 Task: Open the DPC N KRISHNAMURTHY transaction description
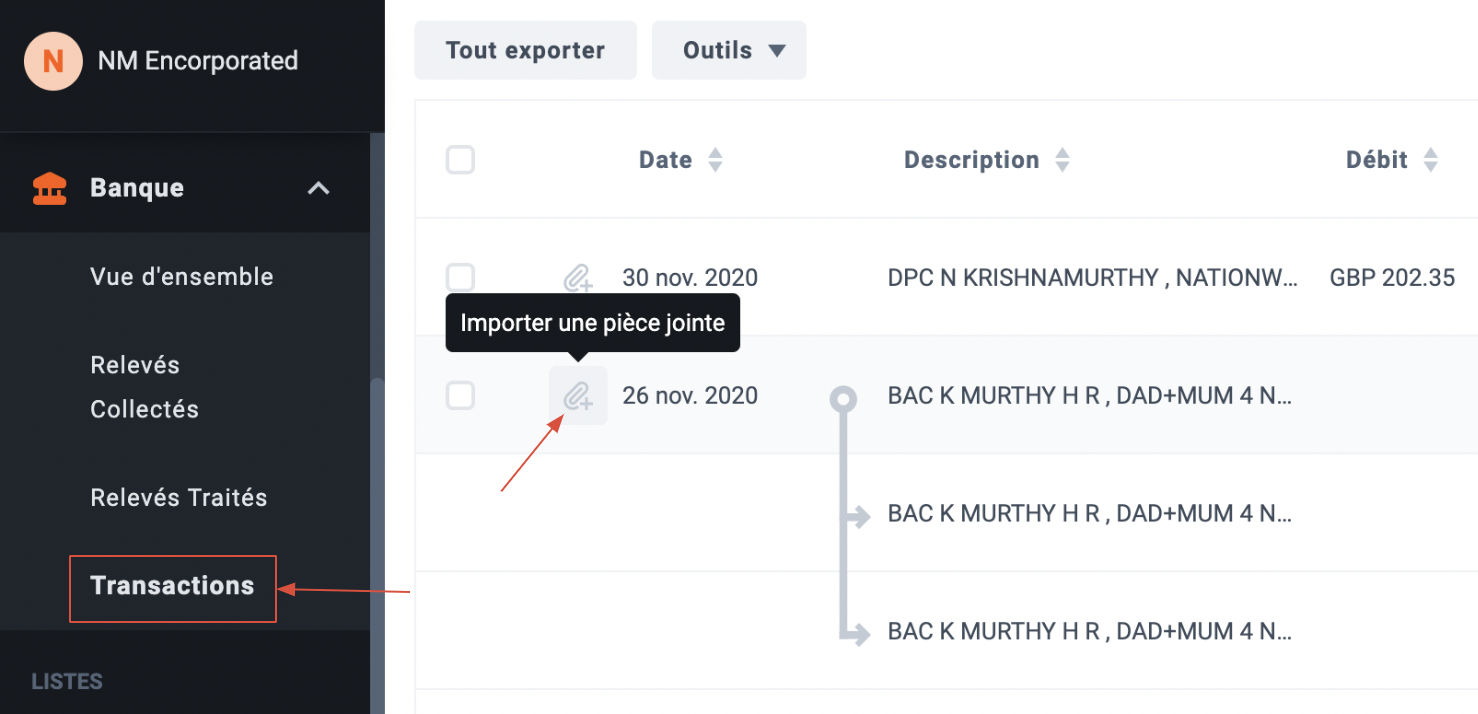(1093, 278)
